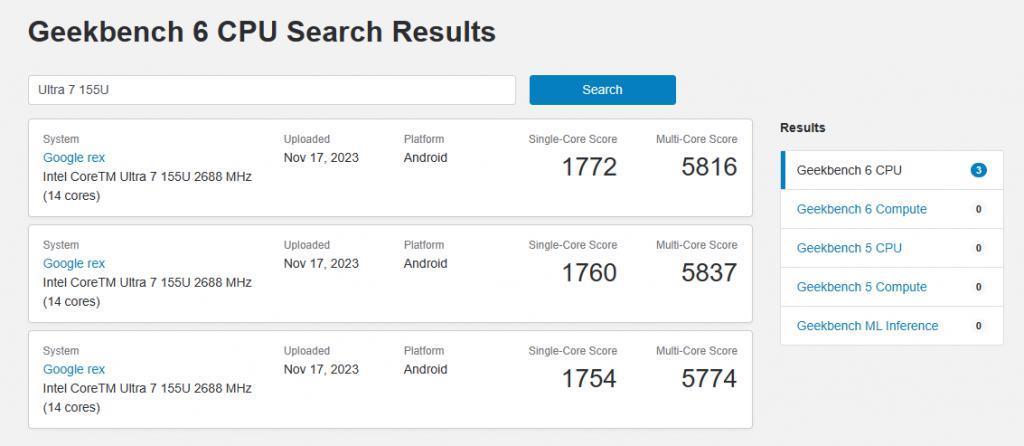Click the 0 count badge beside Geekbench ML Inference
Screen dimensions: 1024x446
coord(978,326)
